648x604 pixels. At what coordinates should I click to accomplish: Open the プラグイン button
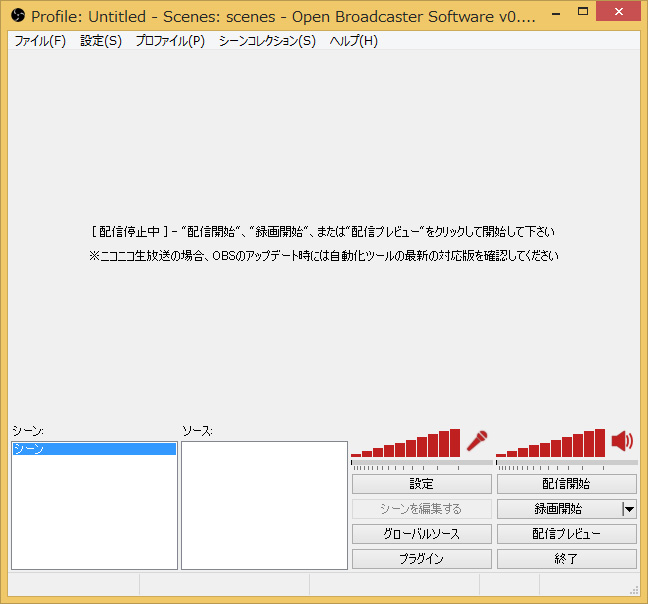[422, 559]
